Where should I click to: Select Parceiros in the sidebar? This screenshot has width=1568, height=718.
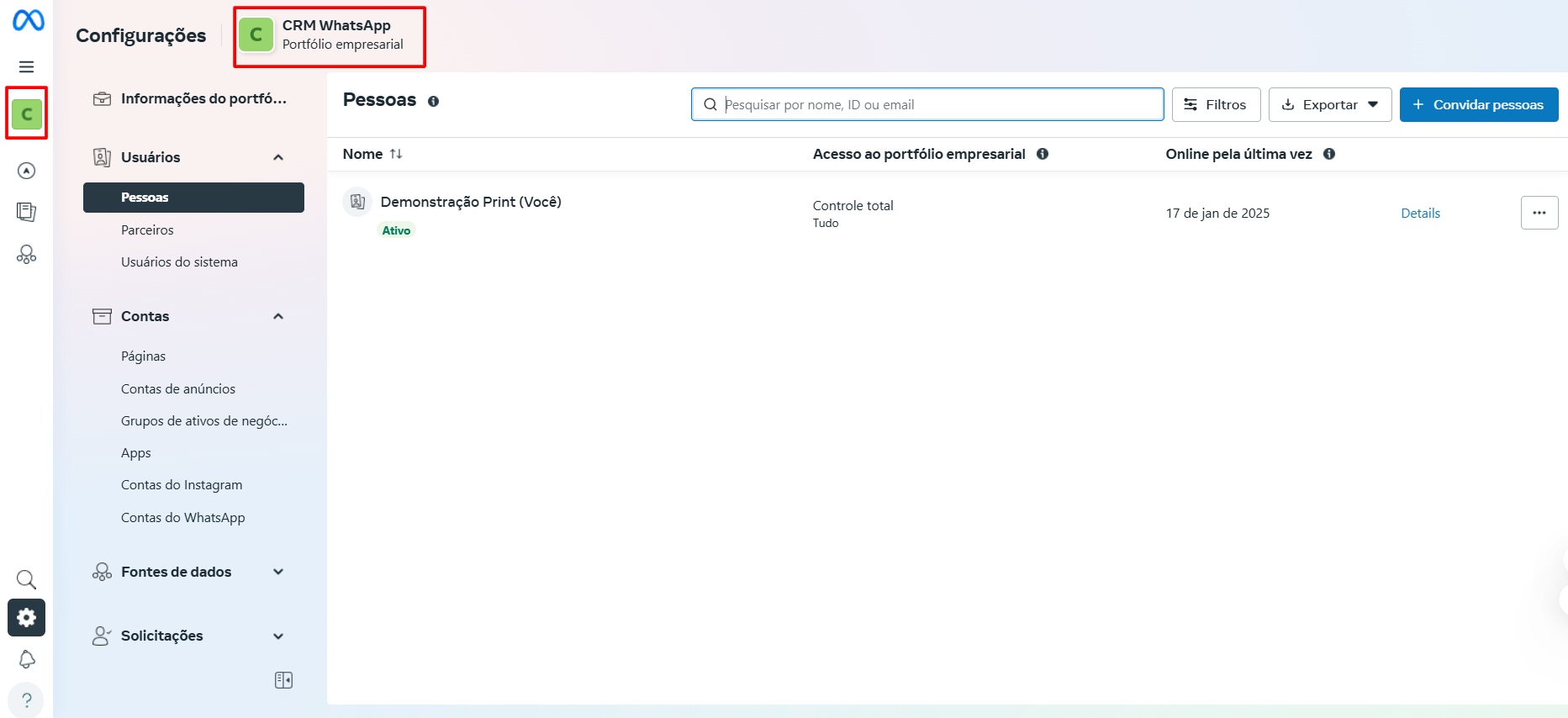[147, 230]
